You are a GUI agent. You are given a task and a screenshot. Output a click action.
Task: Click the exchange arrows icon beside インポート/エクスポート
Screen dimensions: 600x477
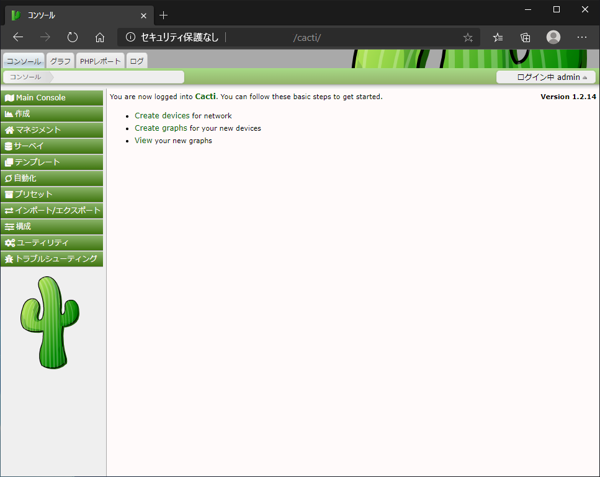coord(9,210)
